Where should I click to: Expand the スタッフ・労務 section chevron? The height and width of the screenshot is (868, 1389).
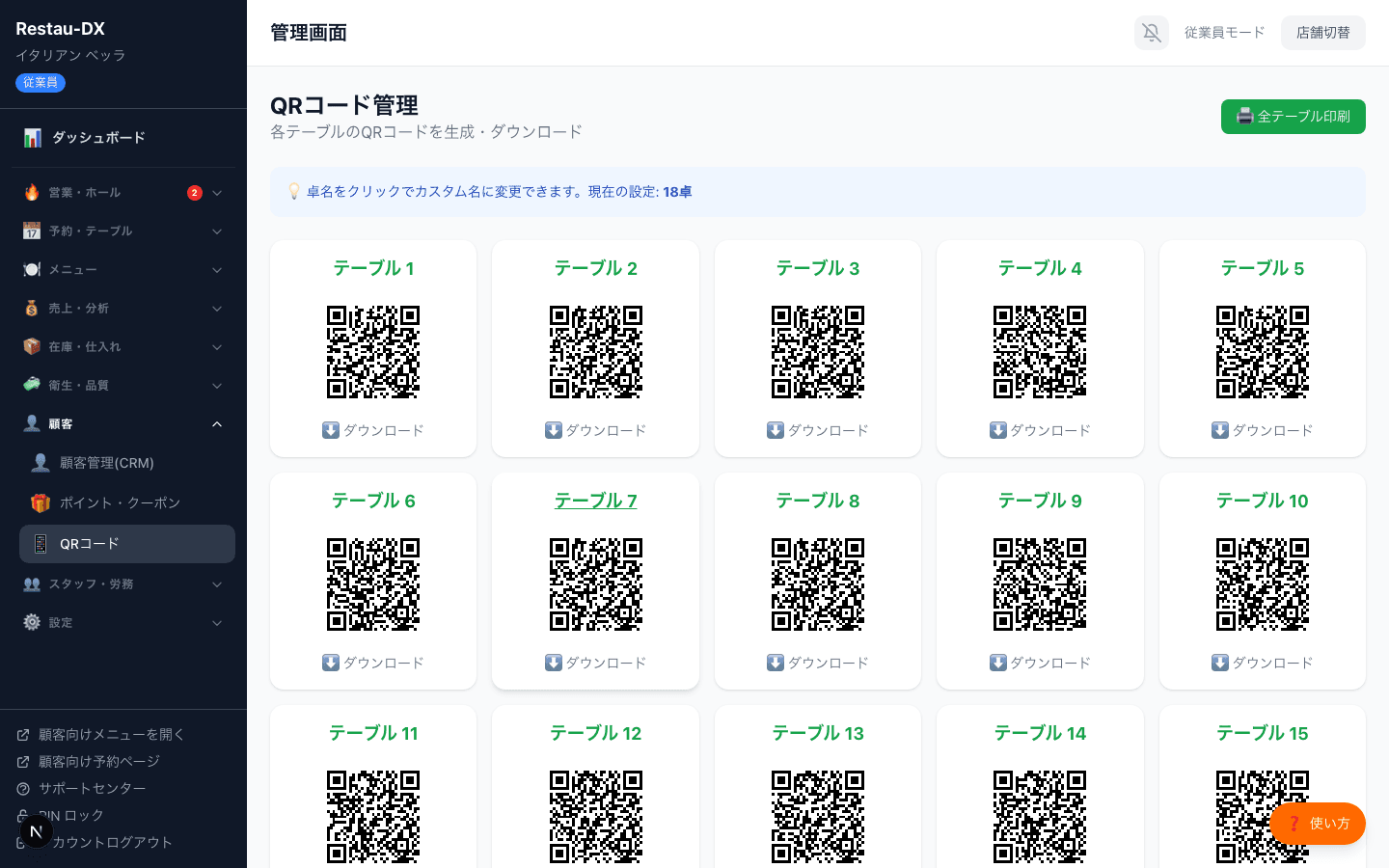[217, 584]
